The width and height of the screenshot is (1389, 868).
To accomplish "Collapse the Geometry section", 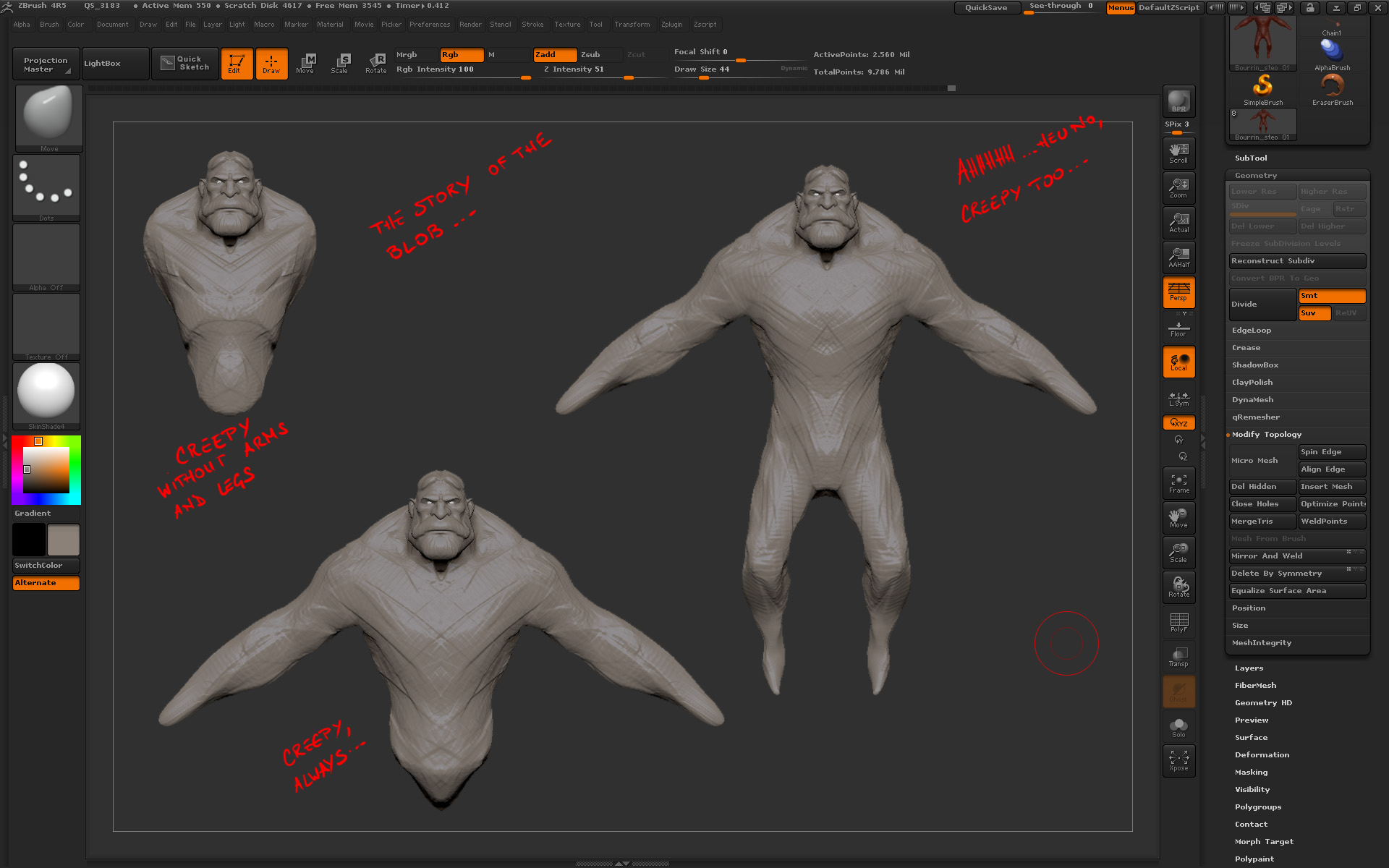I will [x=1256, y=176].
